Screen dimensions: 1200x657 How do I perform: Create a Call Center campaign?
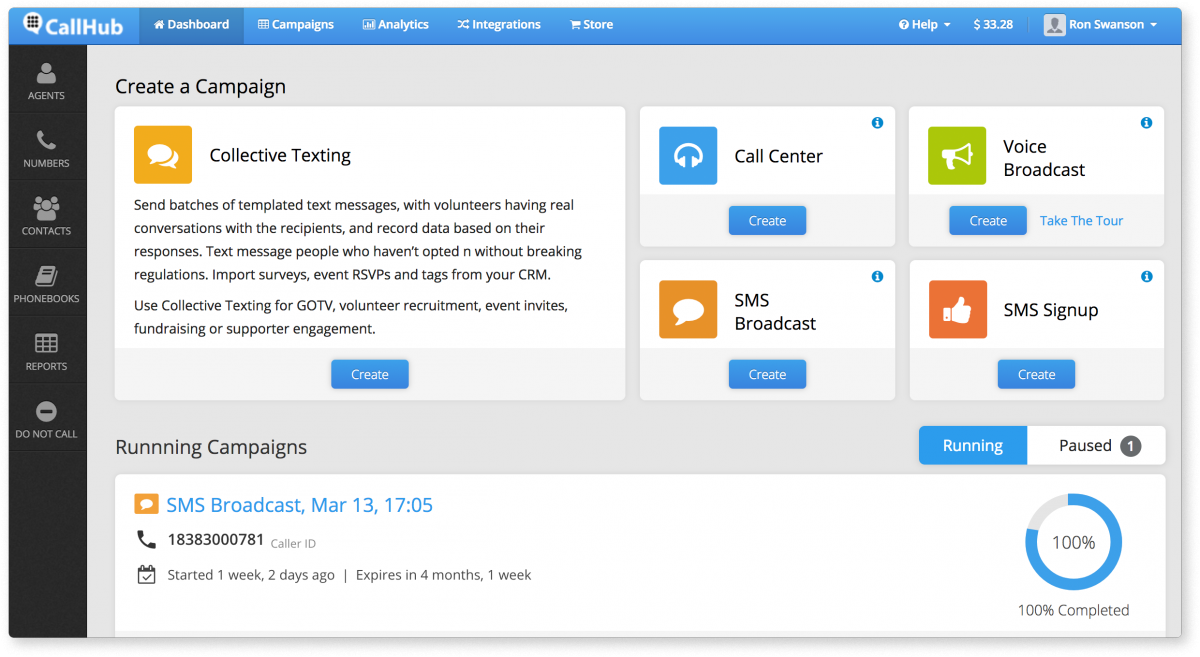point(767,220)
